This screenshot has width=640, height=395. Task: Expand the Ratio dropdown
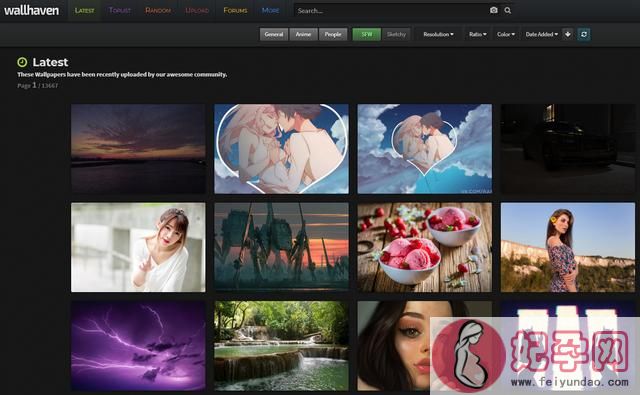point(478,34)
